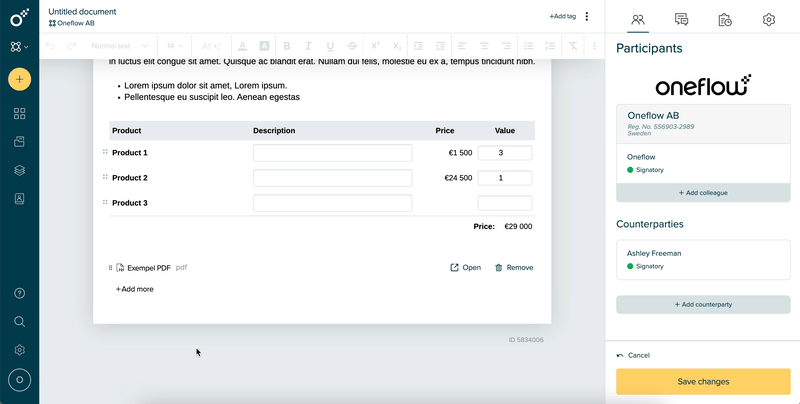Click +Add more attachments

[135, 289]
